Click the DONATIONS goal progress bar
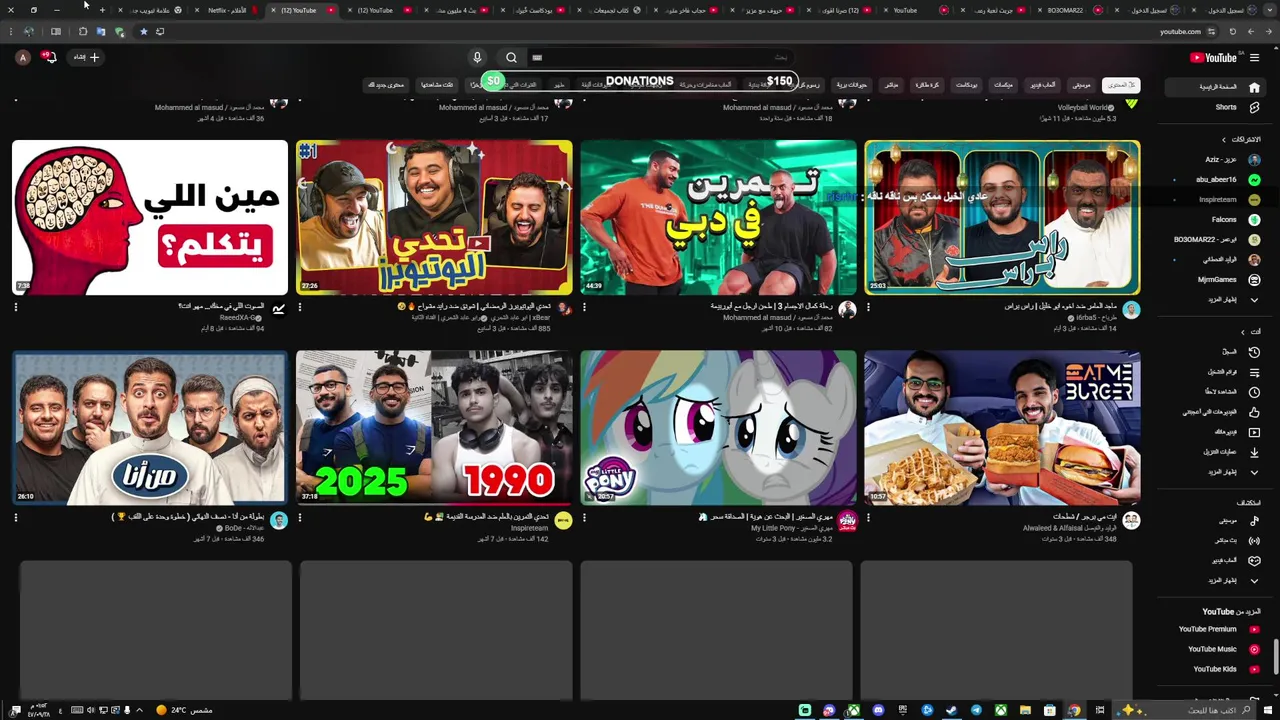 click(641, 81)
